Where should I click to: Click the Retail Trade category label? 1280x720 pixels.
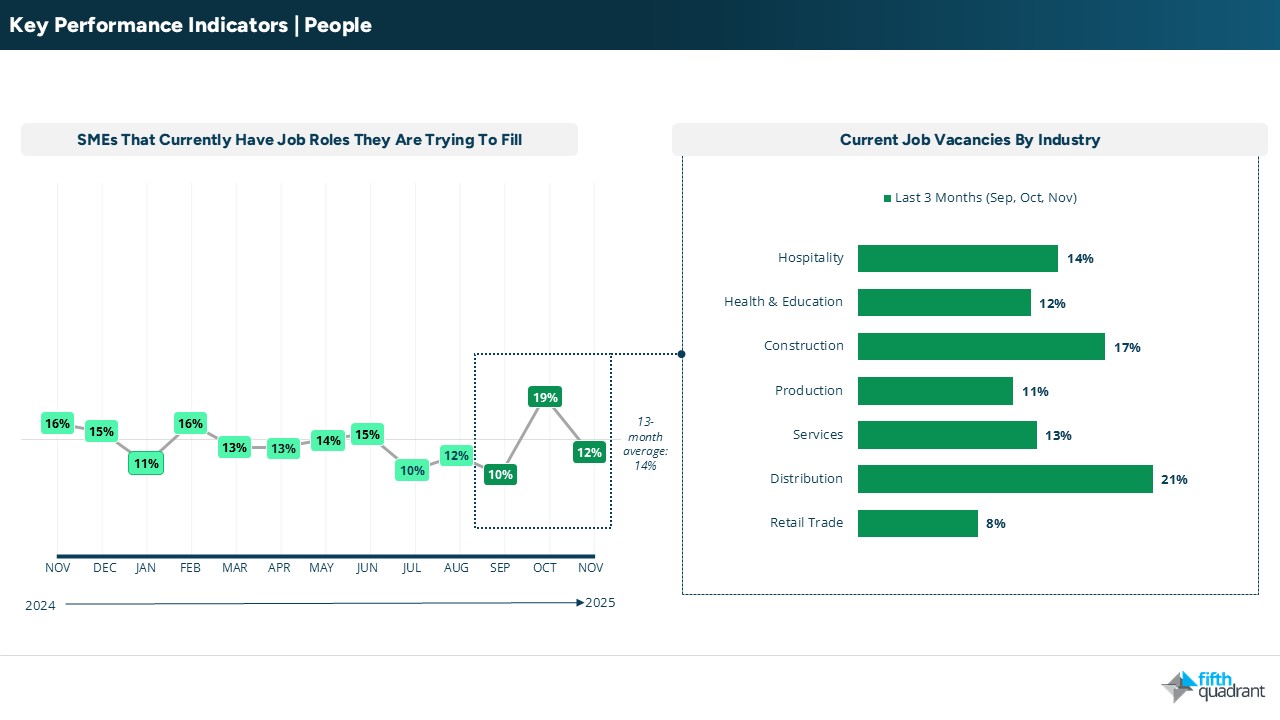coord(806,523)
